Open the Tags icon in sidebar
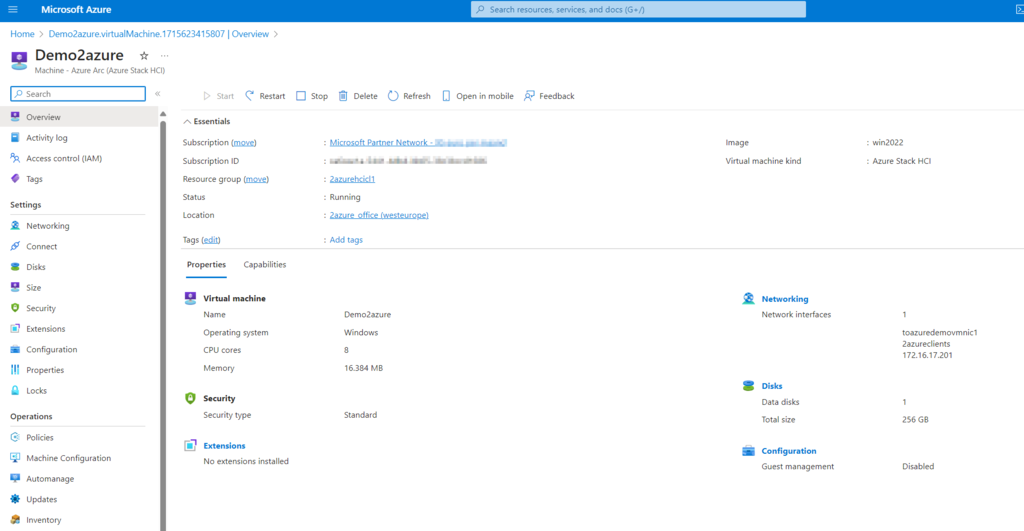This screenshot has width=1024, height=531. pyautogui.click(x=15, y=179)
